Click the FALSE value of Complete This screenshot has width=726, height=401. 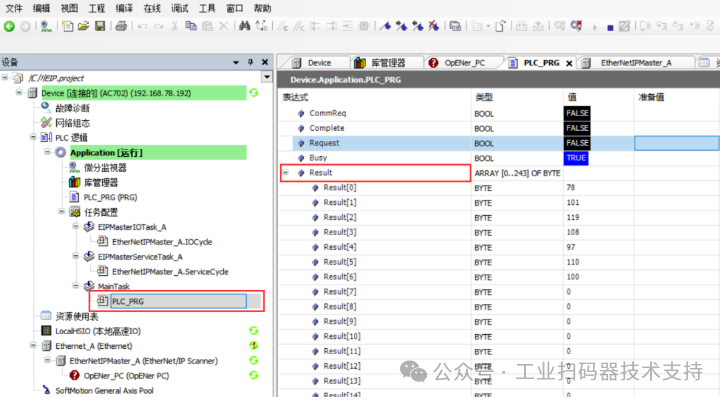[x=577, y=128]
